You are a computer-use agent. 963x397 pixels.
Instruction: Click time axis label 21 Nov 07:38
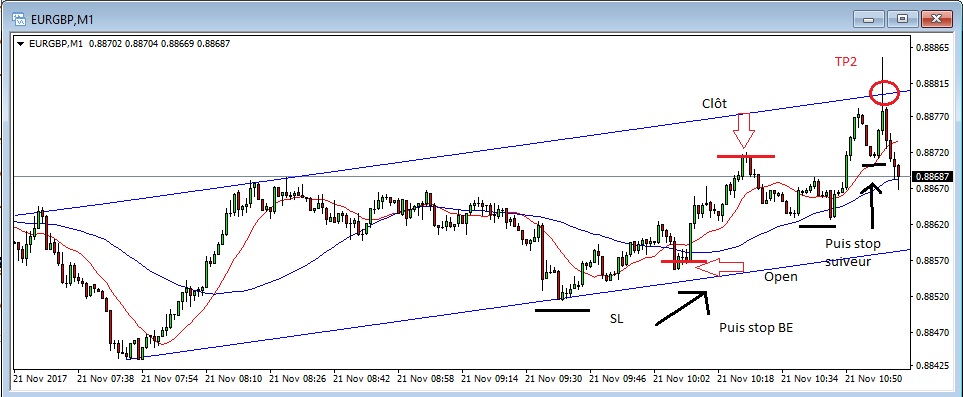click(x=107, y=379)
